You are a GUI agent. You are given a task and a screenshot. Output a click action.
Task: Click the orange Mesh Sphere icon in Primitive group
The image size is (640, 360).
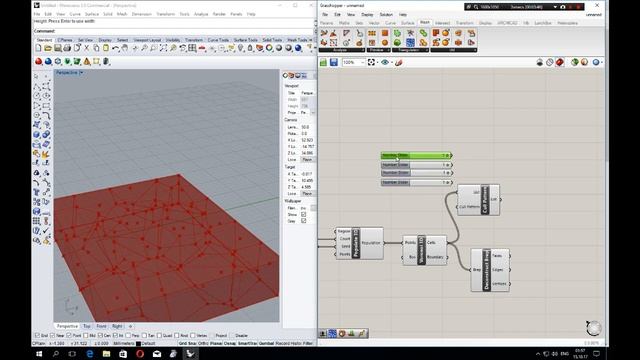tap(384, 42)
